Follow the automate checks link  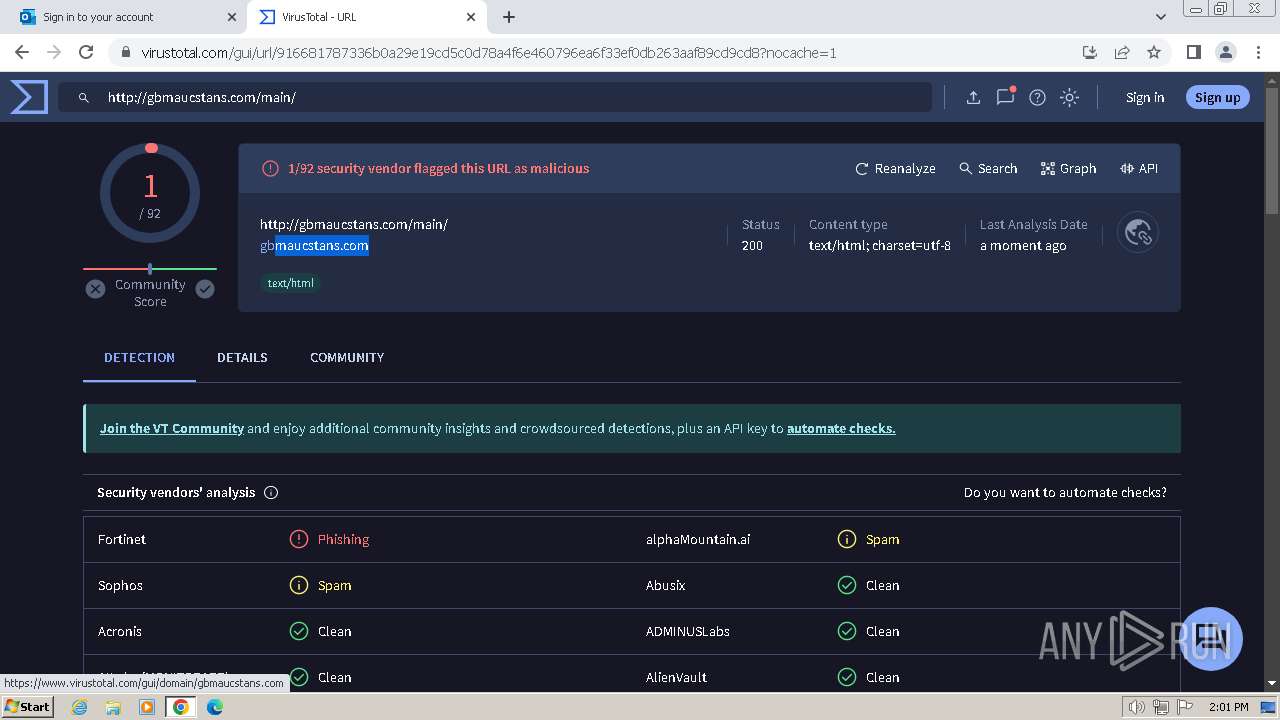[841, 428]
